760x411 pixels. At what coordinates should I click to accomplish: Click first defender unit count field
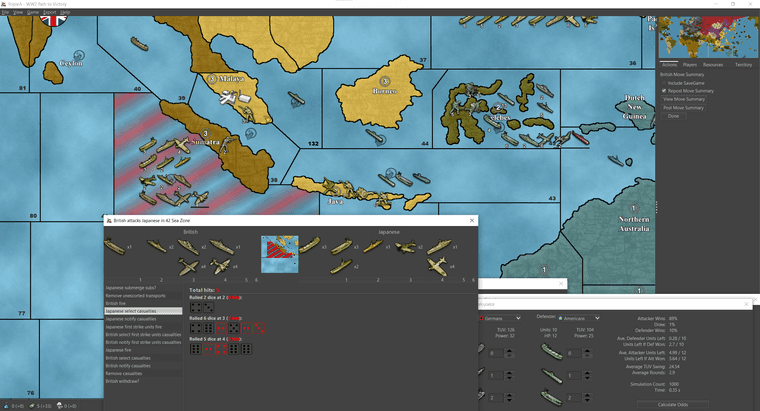click(x=575, y=353)
